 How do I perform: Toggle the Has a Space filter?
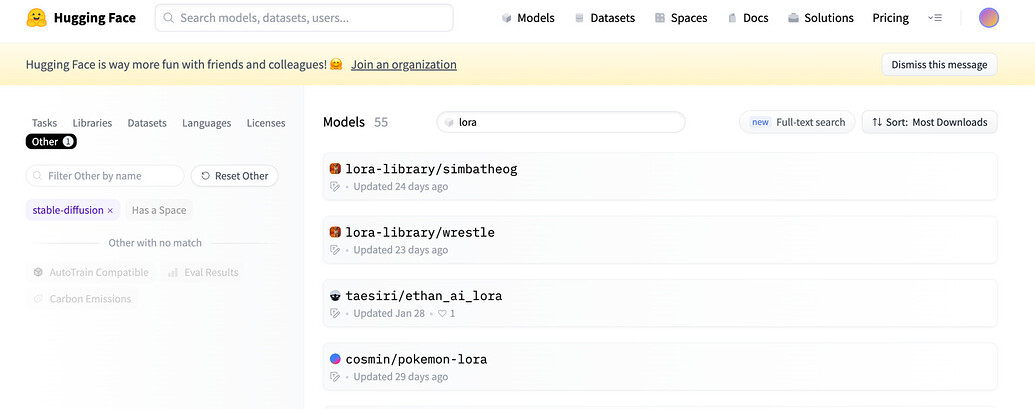pyautogui.click(x=159, y=210)
